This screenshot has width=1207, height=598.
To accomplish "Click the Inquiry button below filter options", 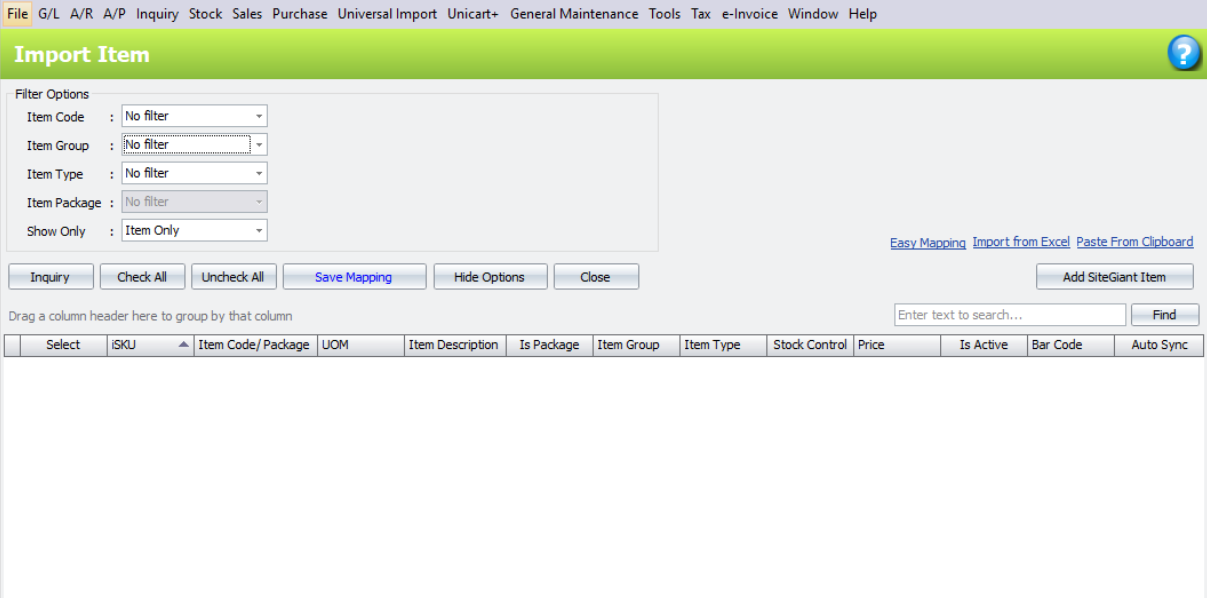I will point(52,277).
